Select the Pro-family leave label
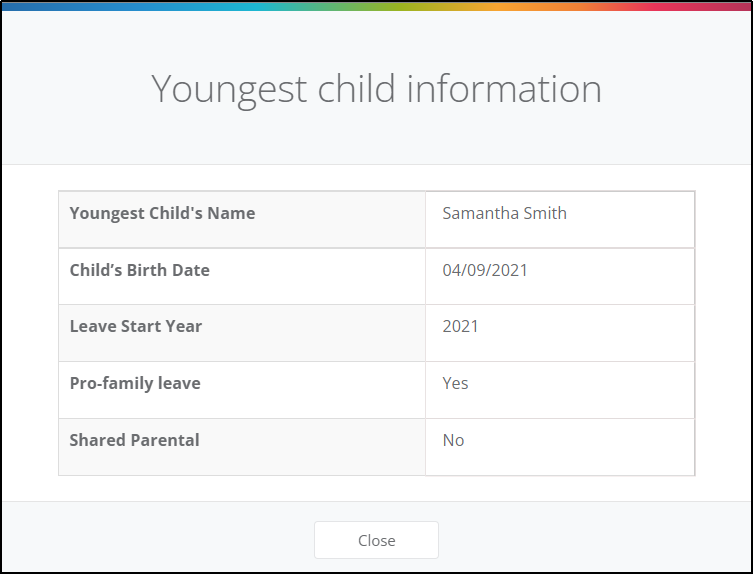753x574 pixels. point(135,383)
